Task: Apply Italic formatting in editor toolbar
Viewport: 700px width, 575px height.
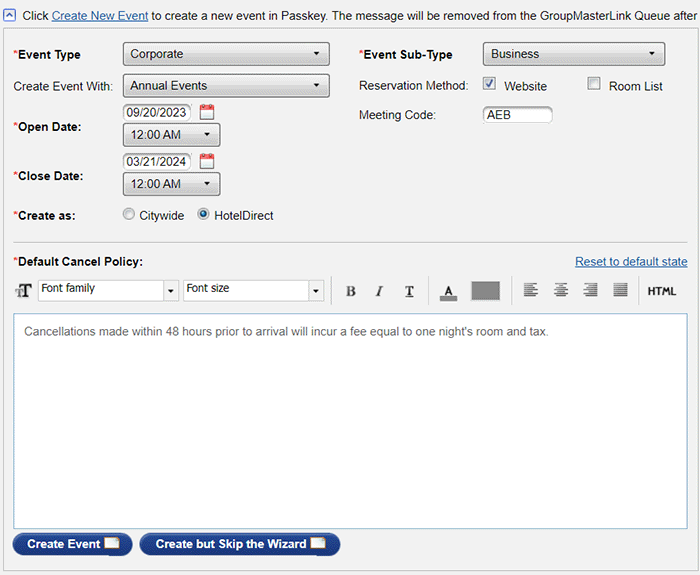Action: tap(379, 291)
